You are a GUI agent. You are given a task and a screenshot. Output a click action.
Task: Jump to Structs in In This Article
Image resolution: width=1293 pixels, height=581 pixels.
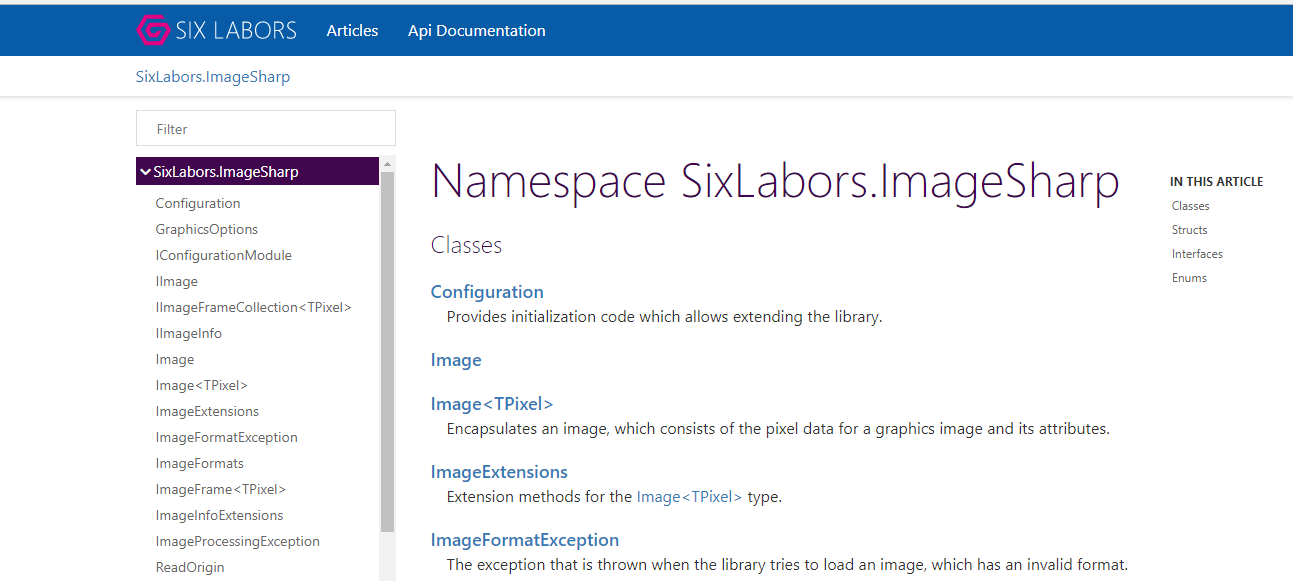coord(1190,230)
